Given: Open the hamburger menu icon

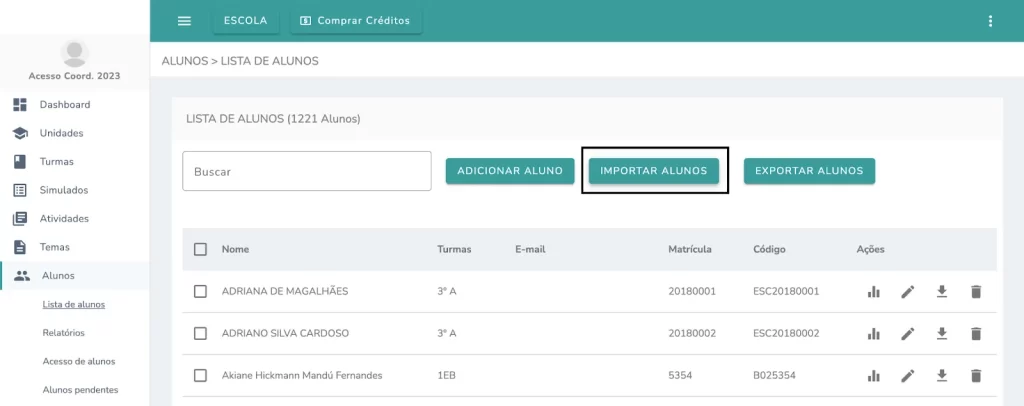Looking at the screenshot, I should tap(184, 21).
